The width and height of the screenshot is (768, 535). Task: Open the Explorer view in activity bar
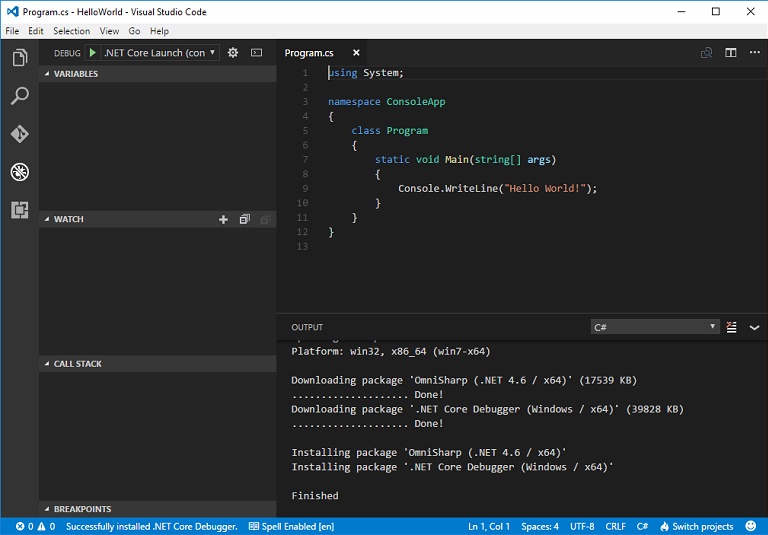point(20,58)
